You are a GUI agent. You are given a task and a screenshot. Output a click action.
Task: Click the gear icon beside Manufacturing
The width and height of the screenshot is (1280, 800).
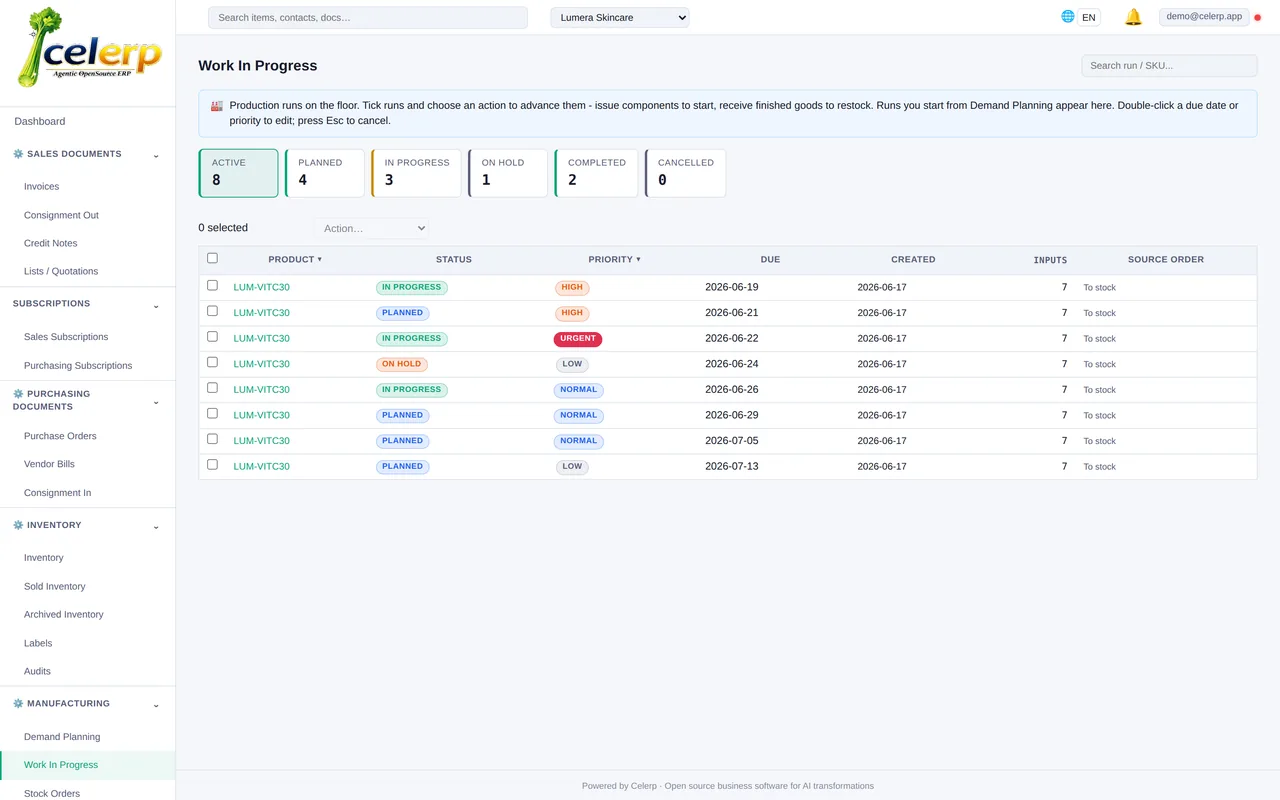coord(18,704)
